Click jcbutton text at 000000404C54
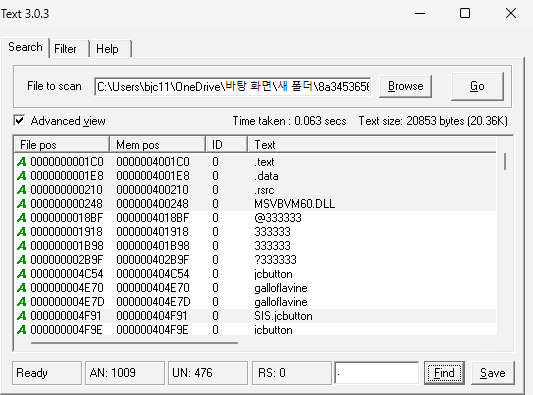The width and height of the screenshot is (533, 395). 273,274
